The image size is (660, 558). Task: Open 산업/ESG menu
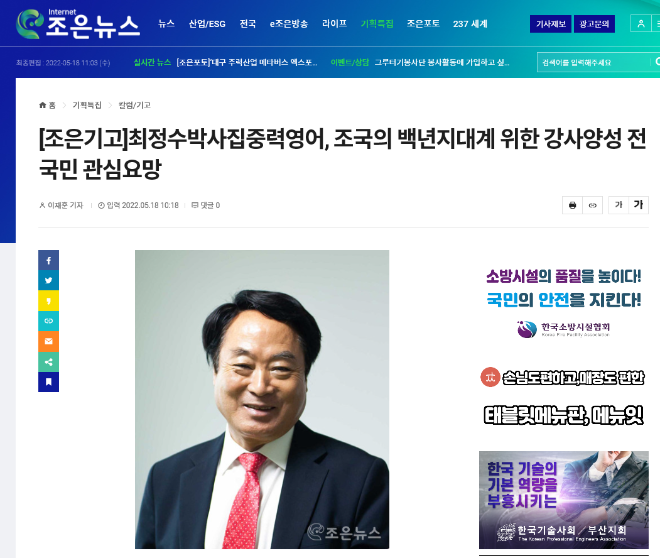click(x=207, y=24)
